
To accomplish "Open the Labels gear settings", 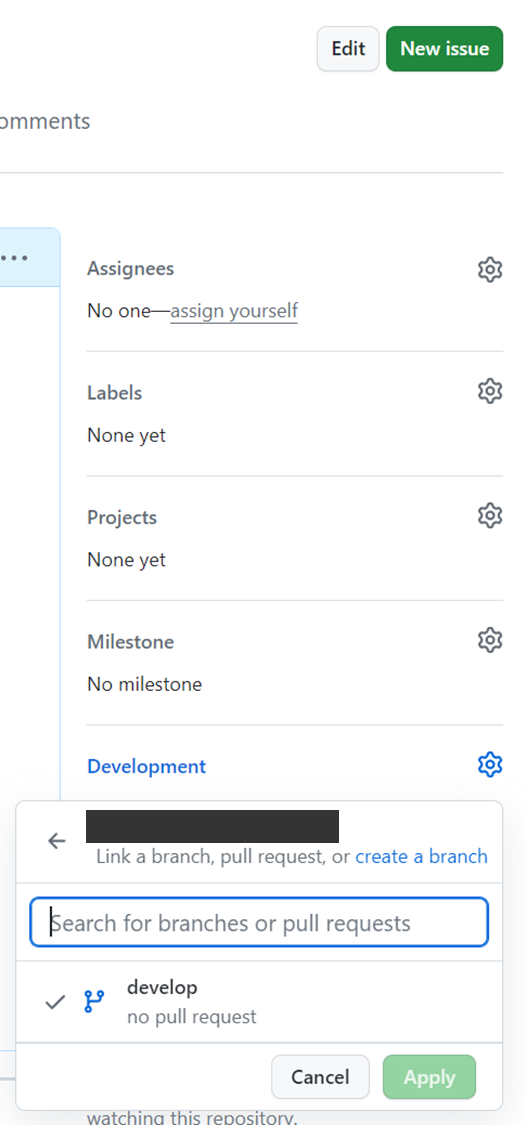I will [489, 391].
